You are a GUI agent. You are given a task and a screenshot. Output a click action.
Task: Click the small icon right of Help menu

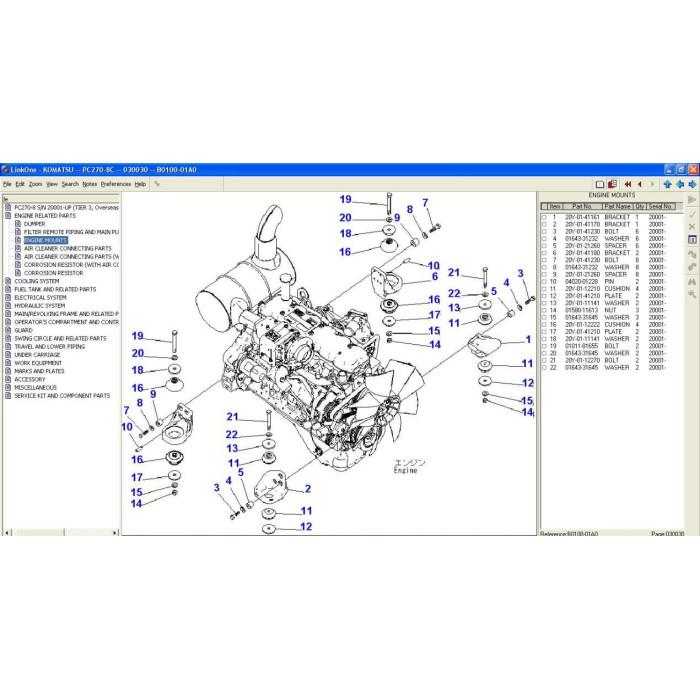(x=157, y=183)
